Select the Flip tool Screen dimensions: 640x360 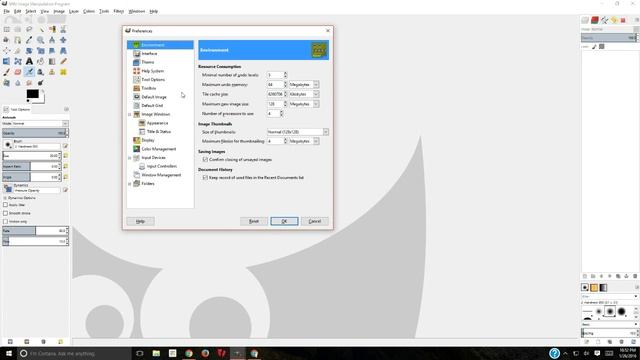[7, 61]
